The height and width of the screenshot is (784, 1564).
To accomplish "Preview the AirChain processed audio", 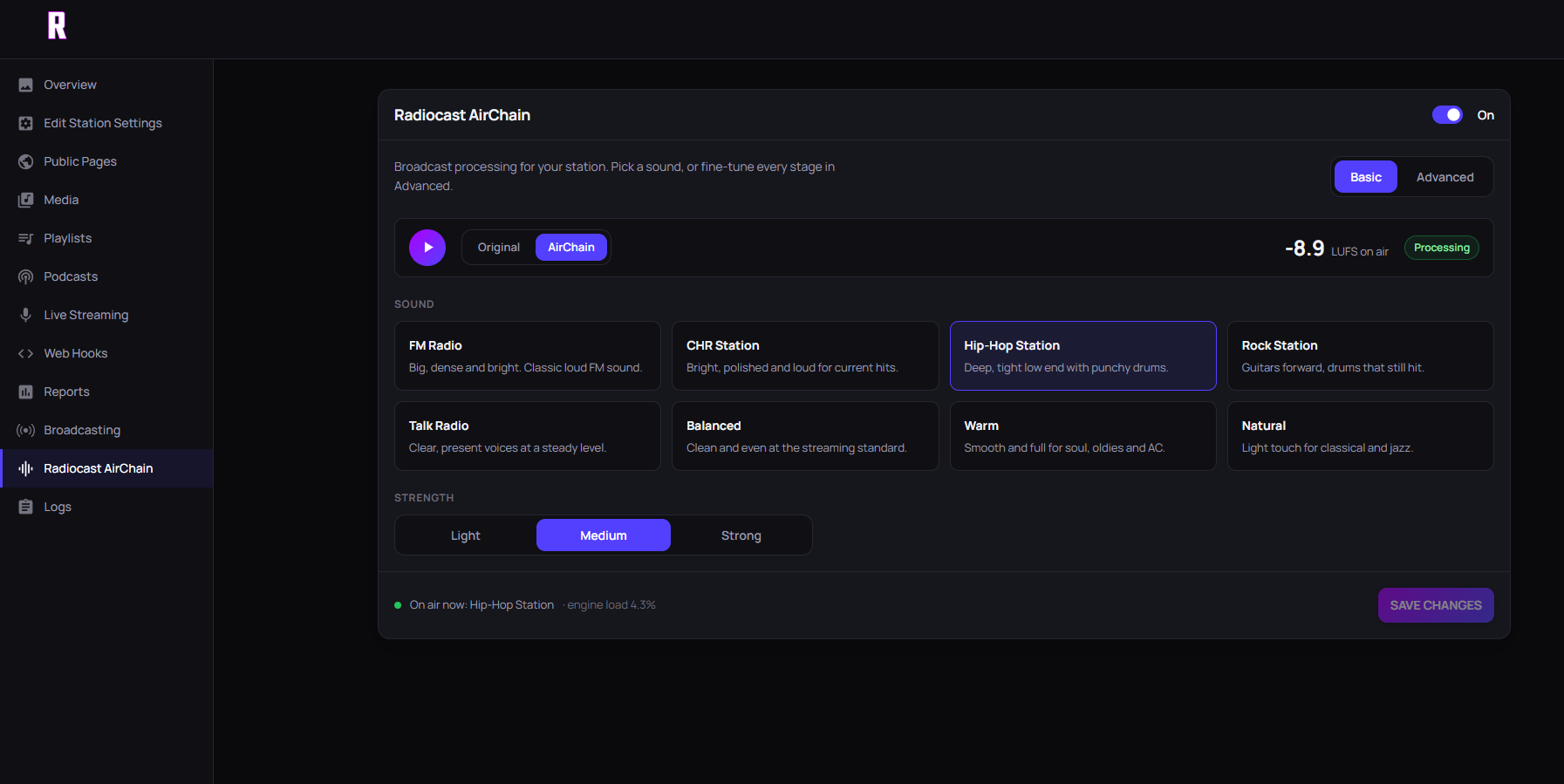I will 571,248.
